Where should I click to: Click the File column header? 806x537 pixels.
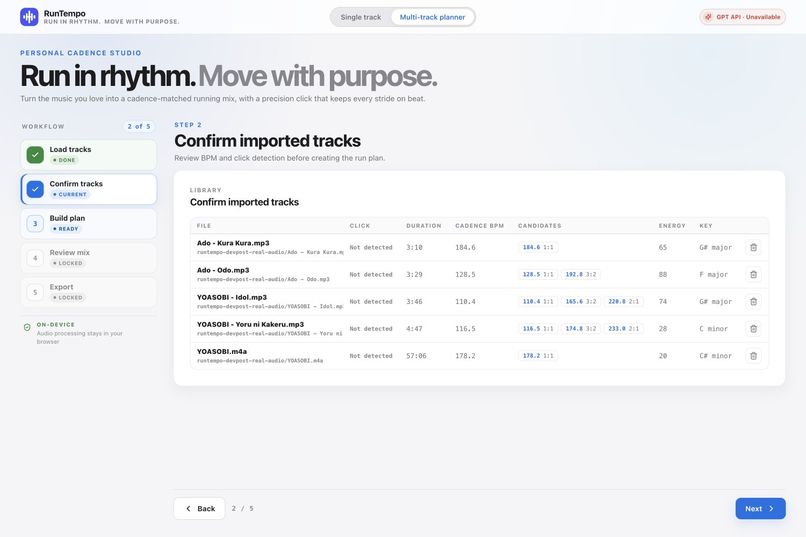pyautogui.click(x=204, y=226)
